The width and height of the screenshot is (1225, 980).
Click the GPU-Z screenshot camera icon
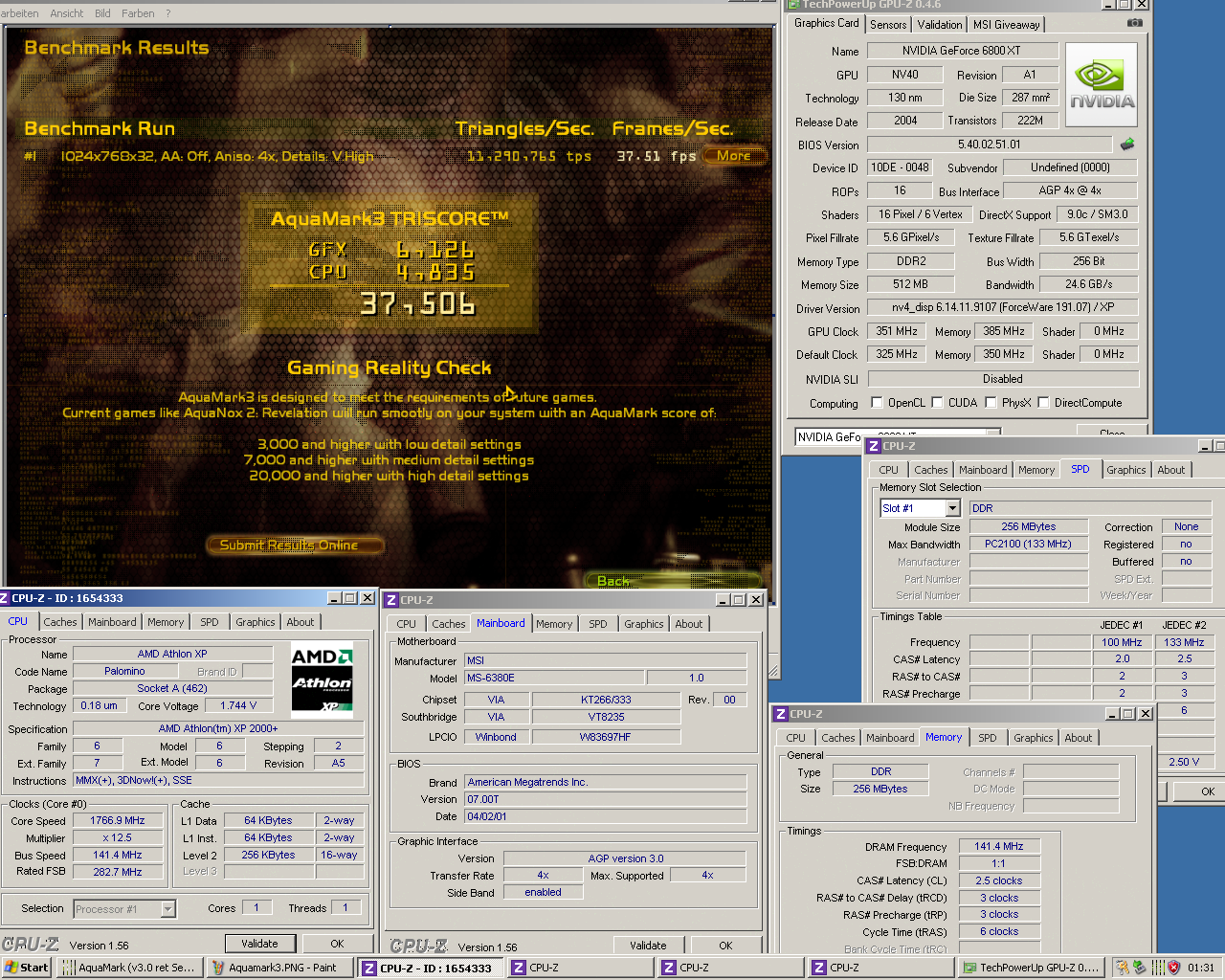click(1134, 23)
